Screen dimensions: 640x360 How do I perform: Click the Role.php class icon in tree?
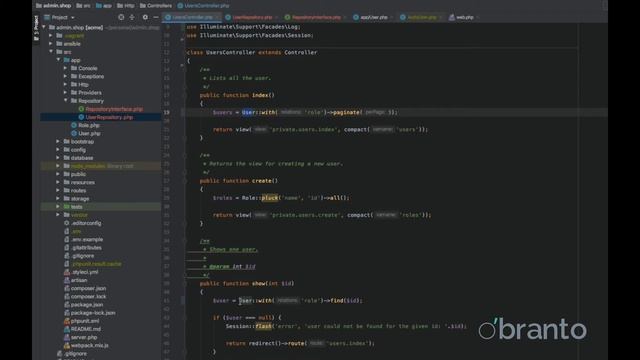tap(74, 125)
